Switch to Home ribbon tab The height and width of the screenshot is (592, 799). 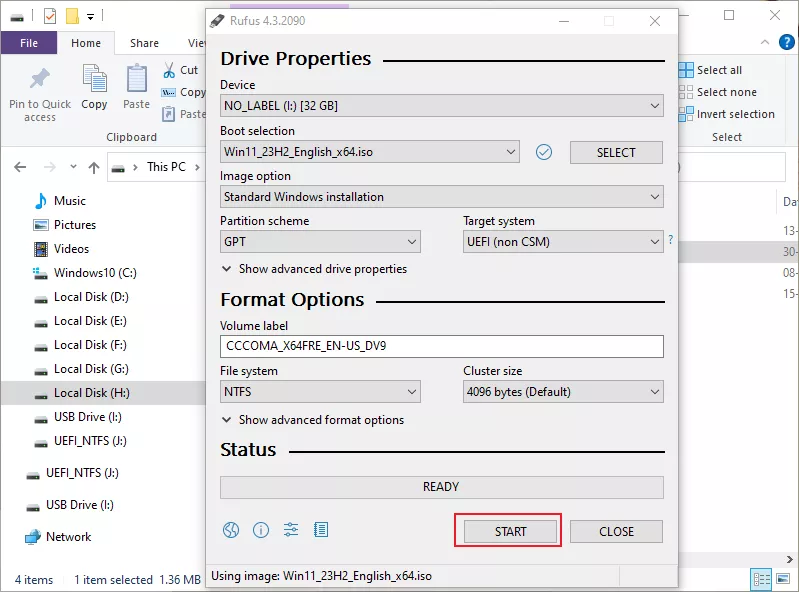pyautogui.click(x=86, y=43)
